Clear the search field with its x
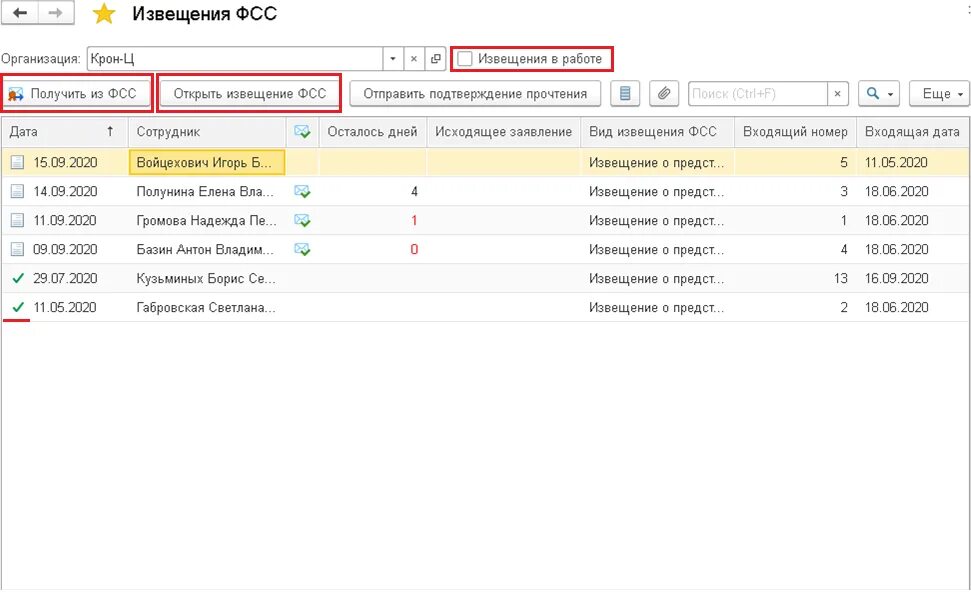Viewport: 971px width, 592px height. tap(837, 94)
